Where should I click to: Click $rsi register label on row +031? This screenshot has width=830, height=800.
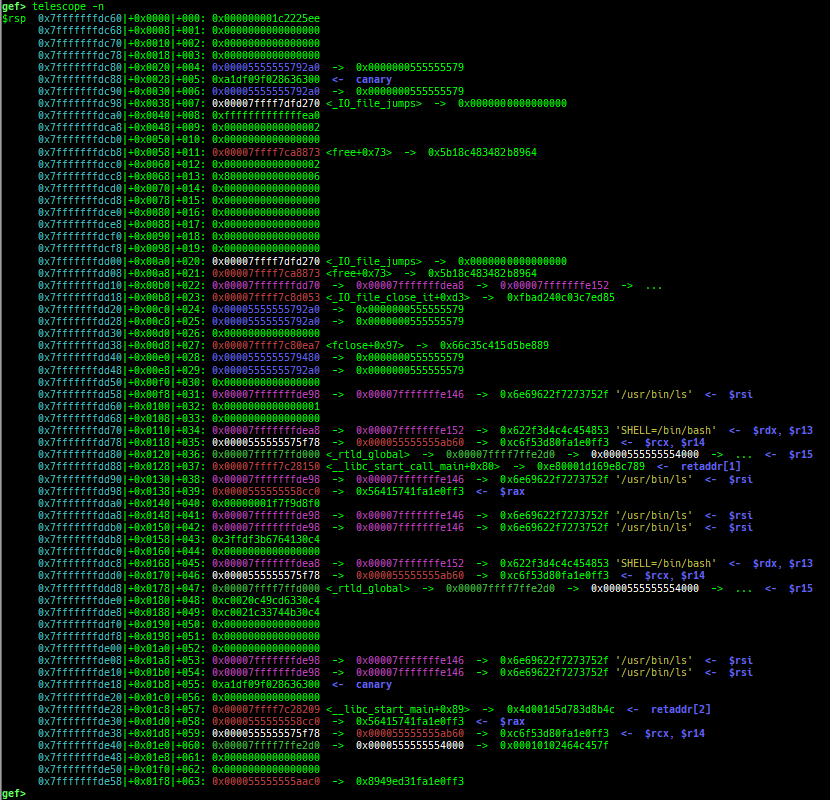coord(741,394)
